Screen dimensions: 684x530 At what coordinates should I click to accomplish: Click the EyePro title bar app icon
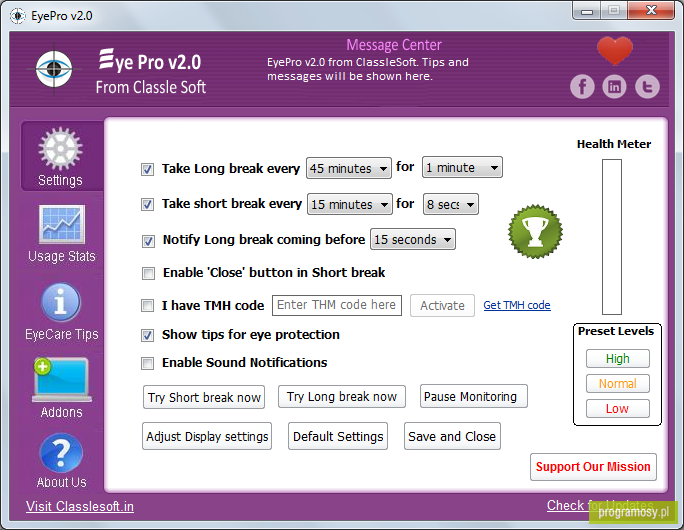(18, 16)
